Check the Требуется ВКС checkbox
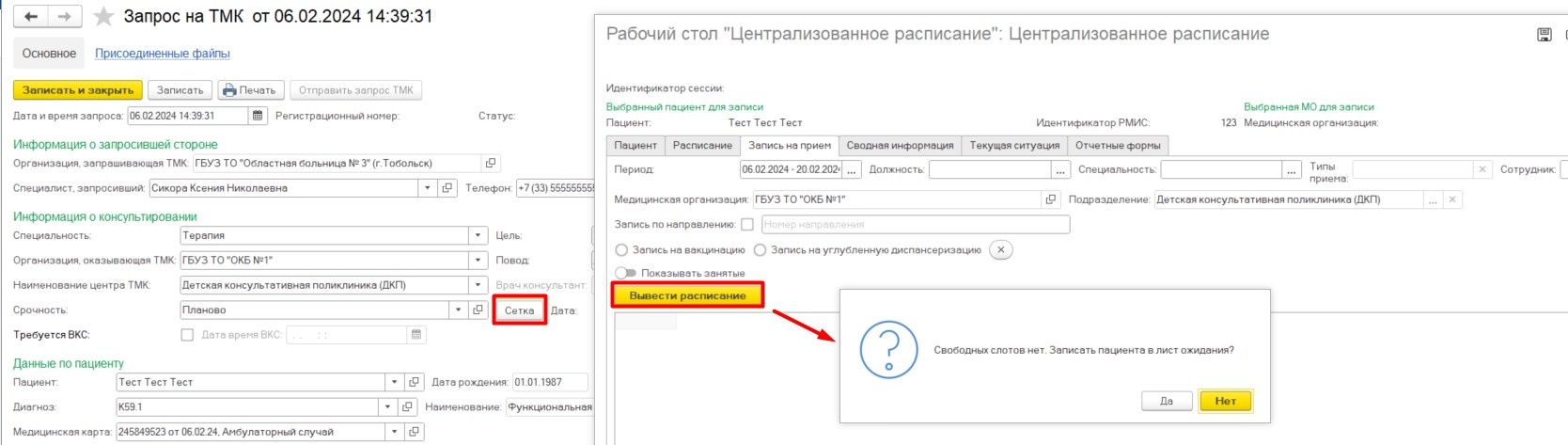 point(187,335)
